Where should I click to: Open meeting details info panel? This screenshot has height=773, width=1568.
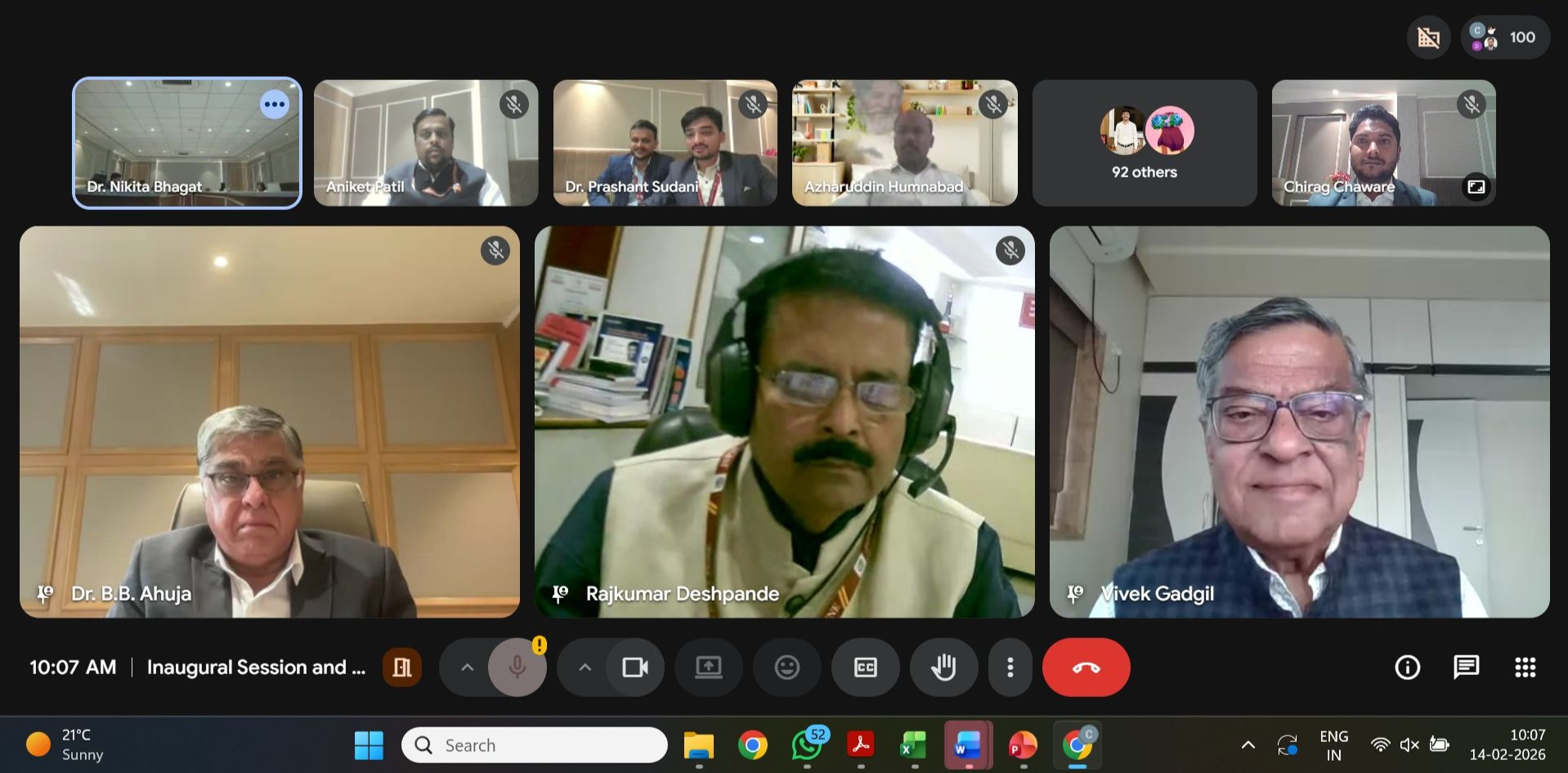click(x=1407, y=668)
